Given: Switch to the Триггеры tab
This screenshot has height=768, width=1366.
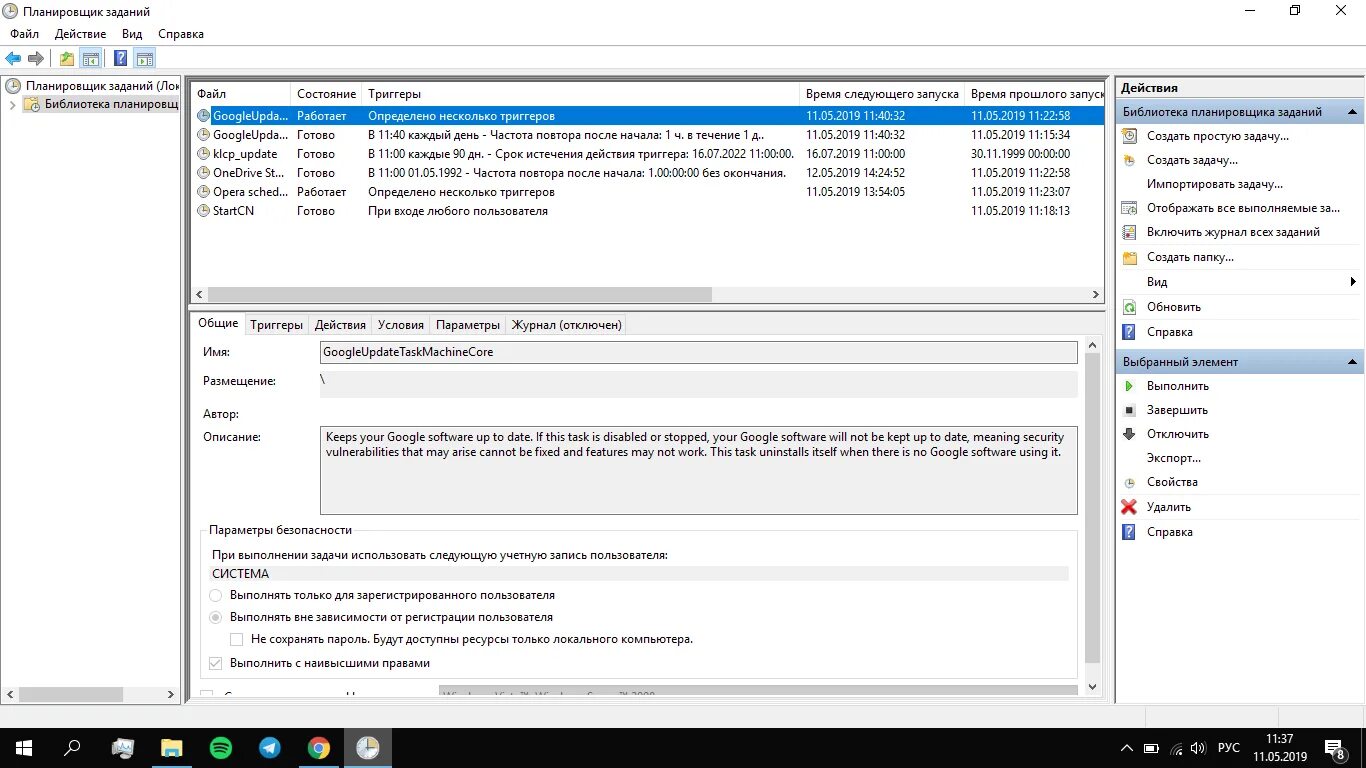Looking at the screenshot, I should [x=276, y=325].
